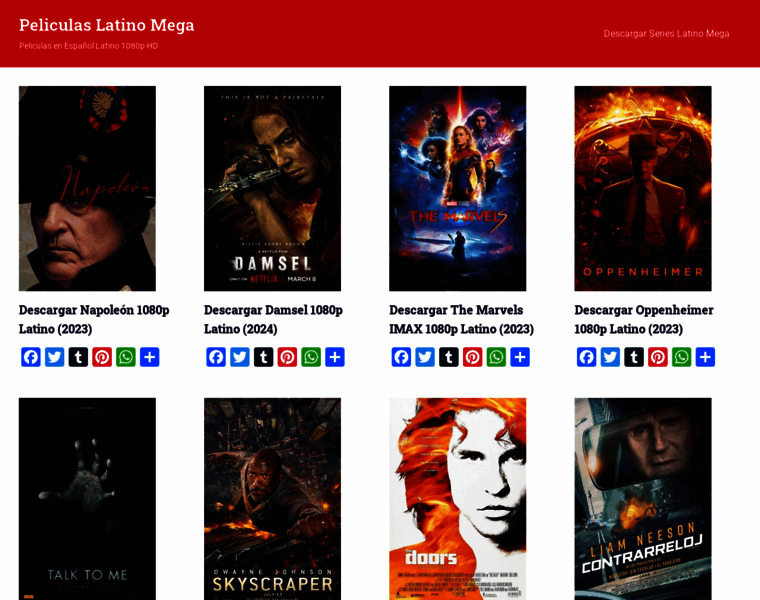Click the Talk To Me poster
This screenshot has width=760, height=600.
[87, 498]
